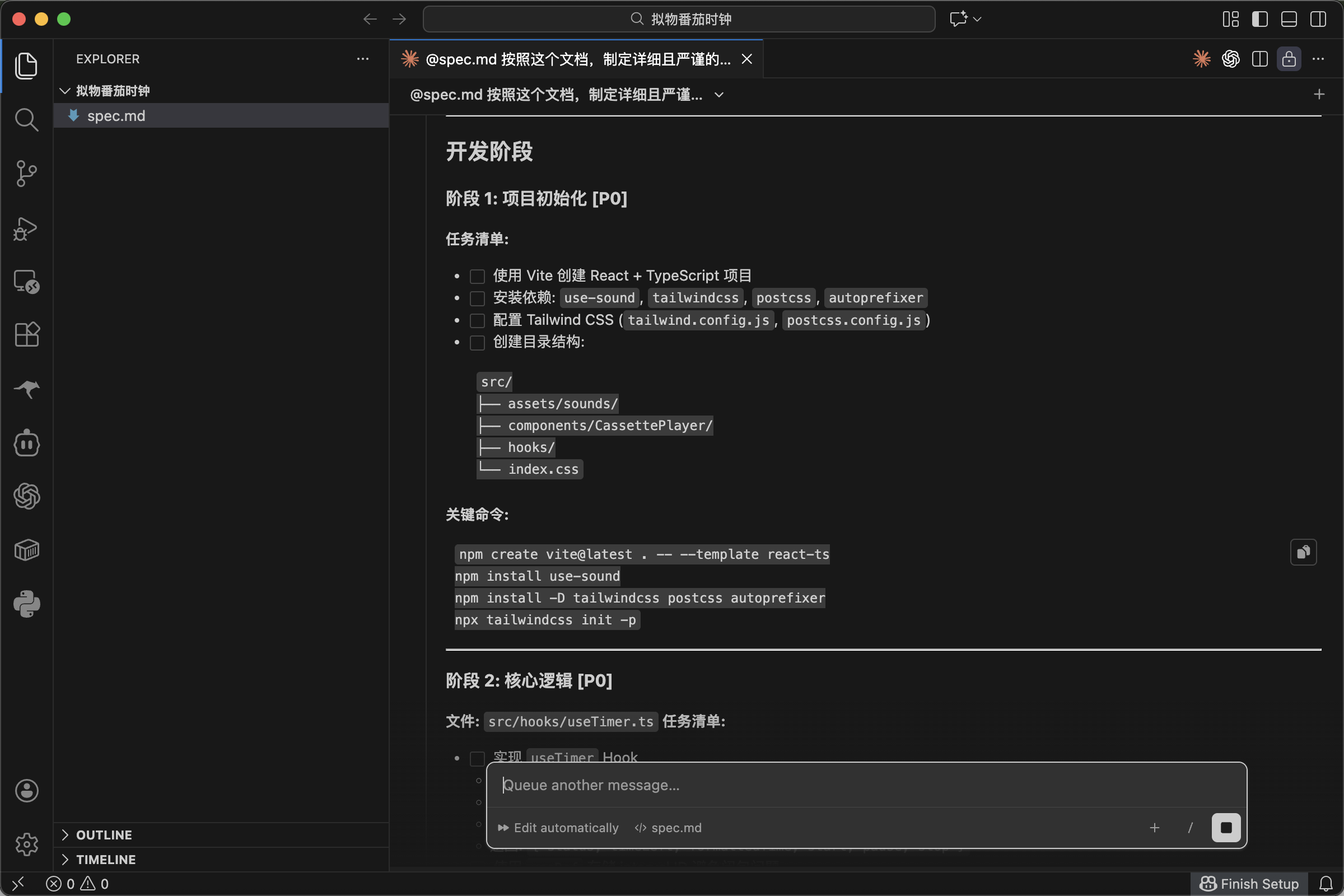Click the 阶段 2: 核心逻辑 heading
The height and width of the screenshot is (896, 1344).
click(x=529, y=680)
